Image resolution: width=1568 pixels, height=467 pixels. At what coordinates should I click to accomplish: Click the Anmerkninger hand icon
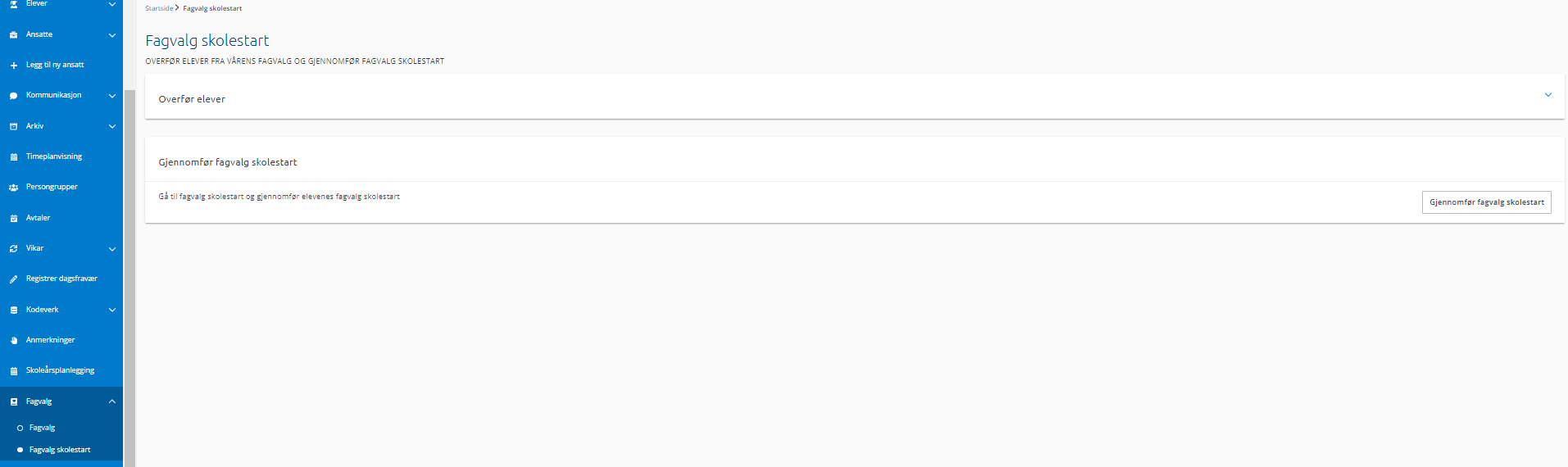click(x=13, y=341)
